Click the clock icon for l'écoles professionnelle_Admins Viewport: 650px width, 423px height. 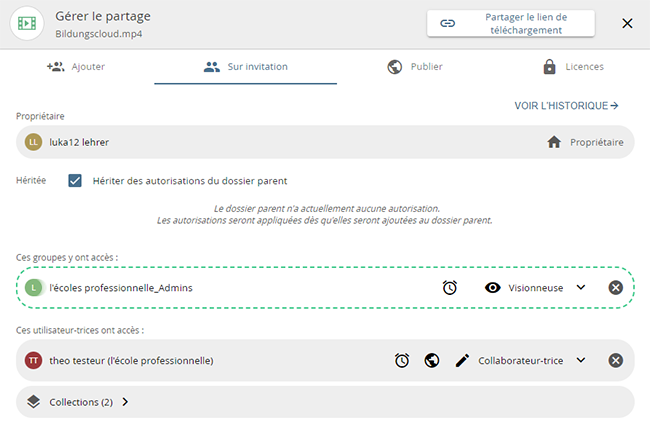click(450, 287)
